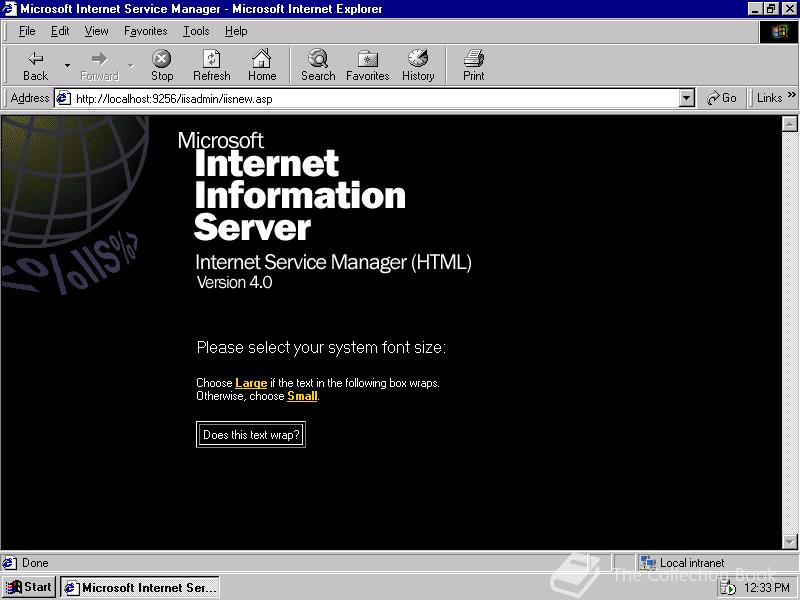800x600 pixels.
Task: Print the current page
Action: tap(473, 65)
